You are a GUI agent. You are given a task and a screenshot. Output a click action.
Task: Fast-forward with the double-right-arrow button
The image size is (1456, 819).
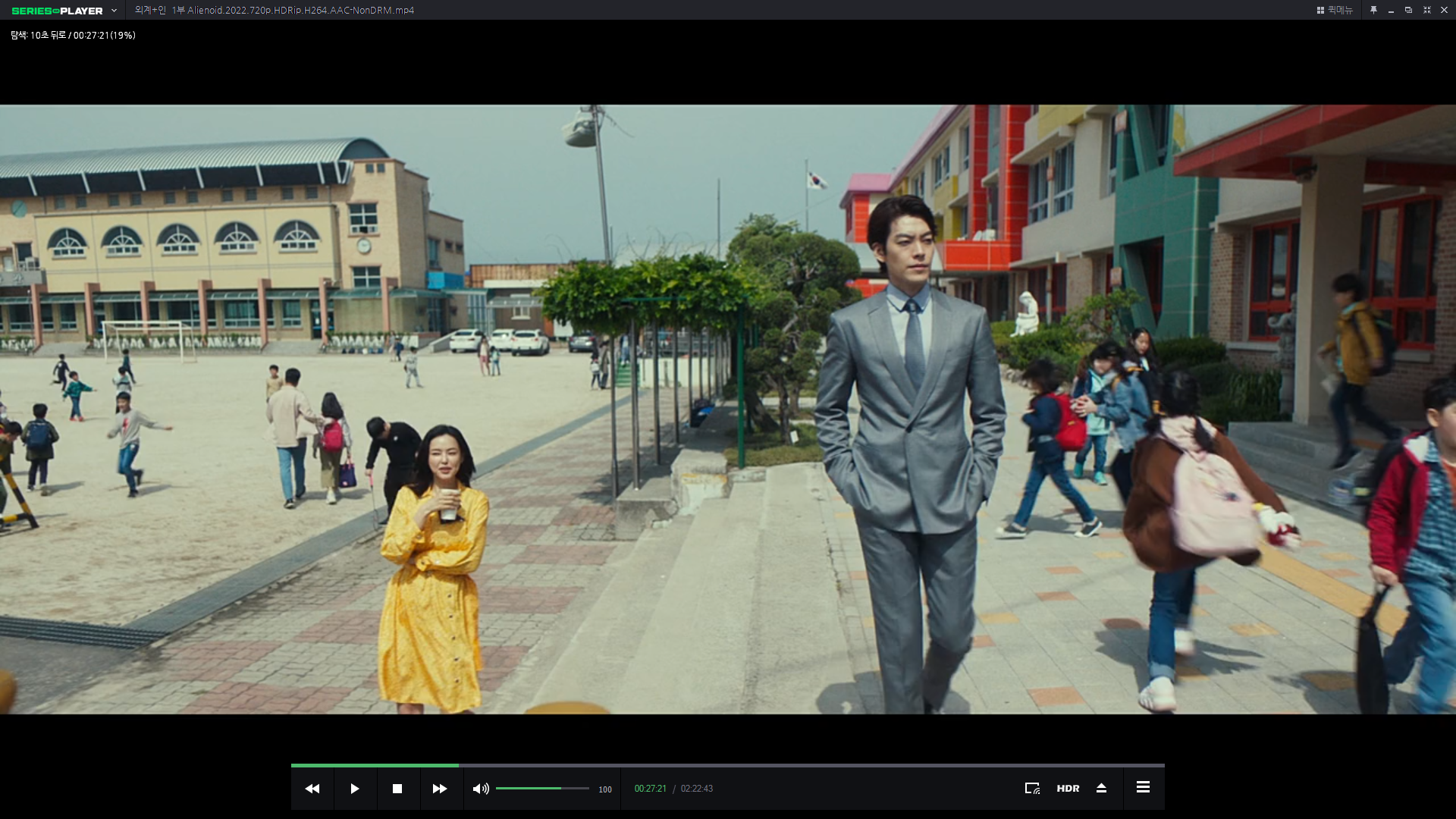click(x=440, y=789)
